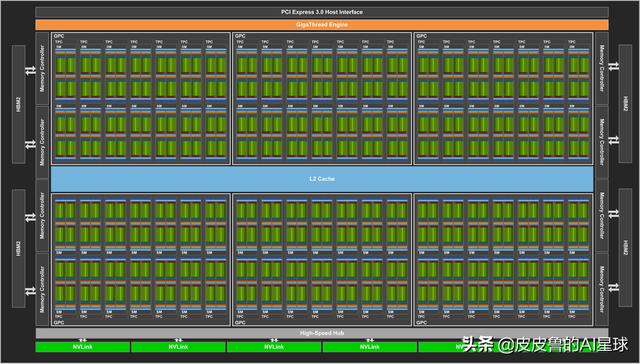Click the GPC label of bottom-middle cluster
This screenshot has height=364, width=640.
(240, 322)
